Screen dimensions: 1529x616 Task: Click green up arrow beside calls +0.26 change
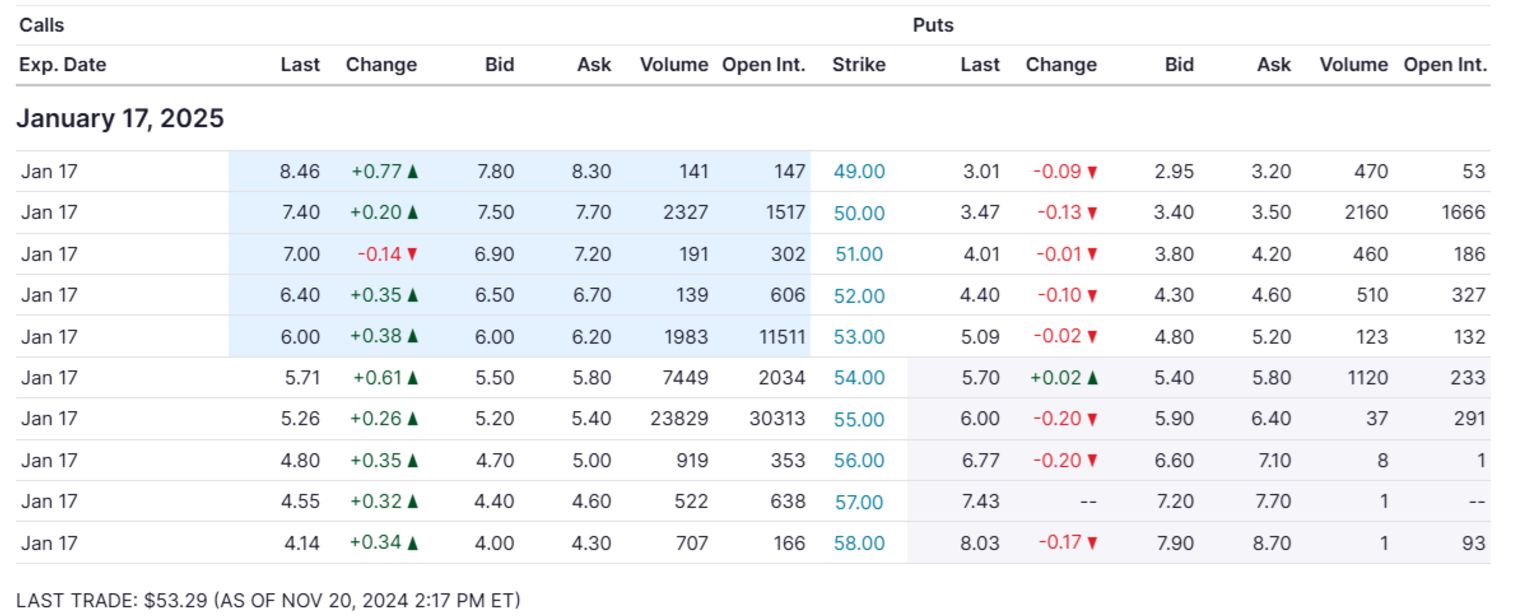coord(413,420)
